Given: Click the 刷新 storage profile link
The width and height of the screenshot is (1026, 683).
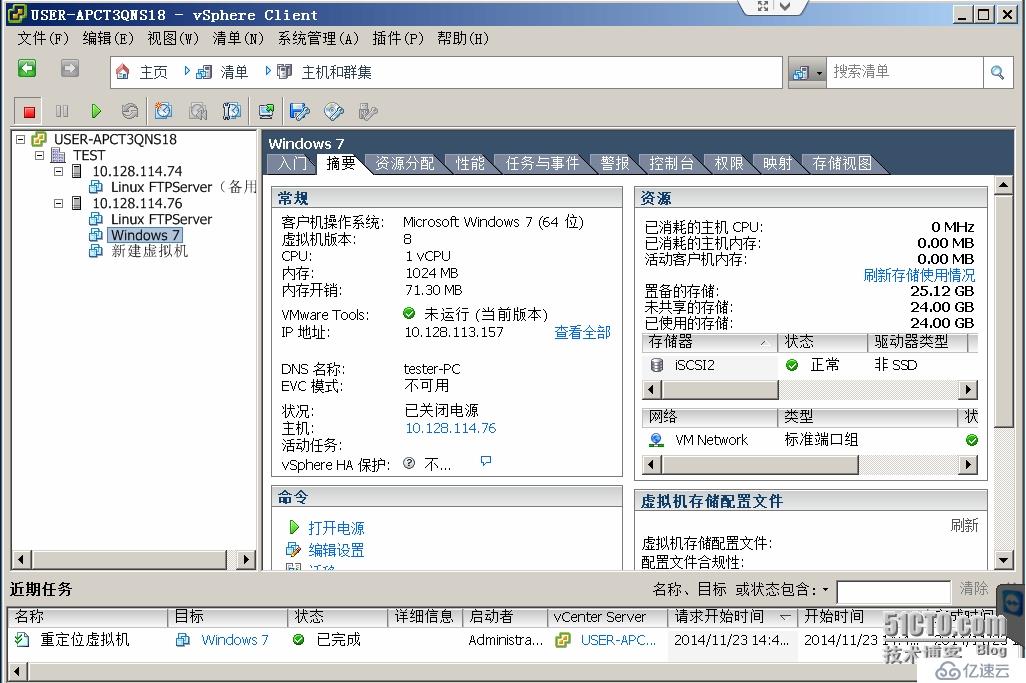Looking at the screenshot, I should 964,525.
